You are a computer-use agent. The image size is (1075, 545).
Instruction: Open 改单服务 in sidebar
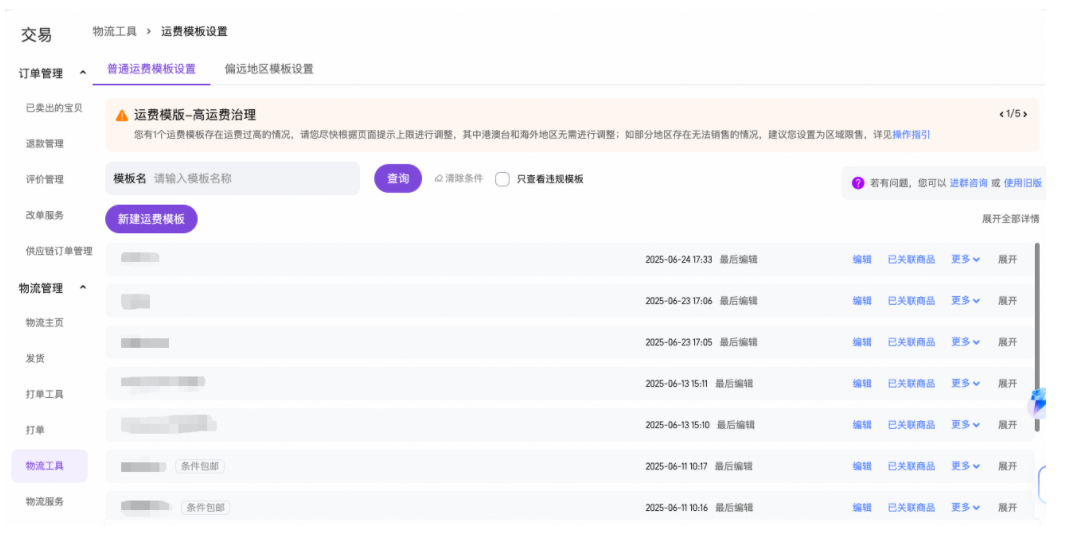pyautogui.click(x=45, y=215)
